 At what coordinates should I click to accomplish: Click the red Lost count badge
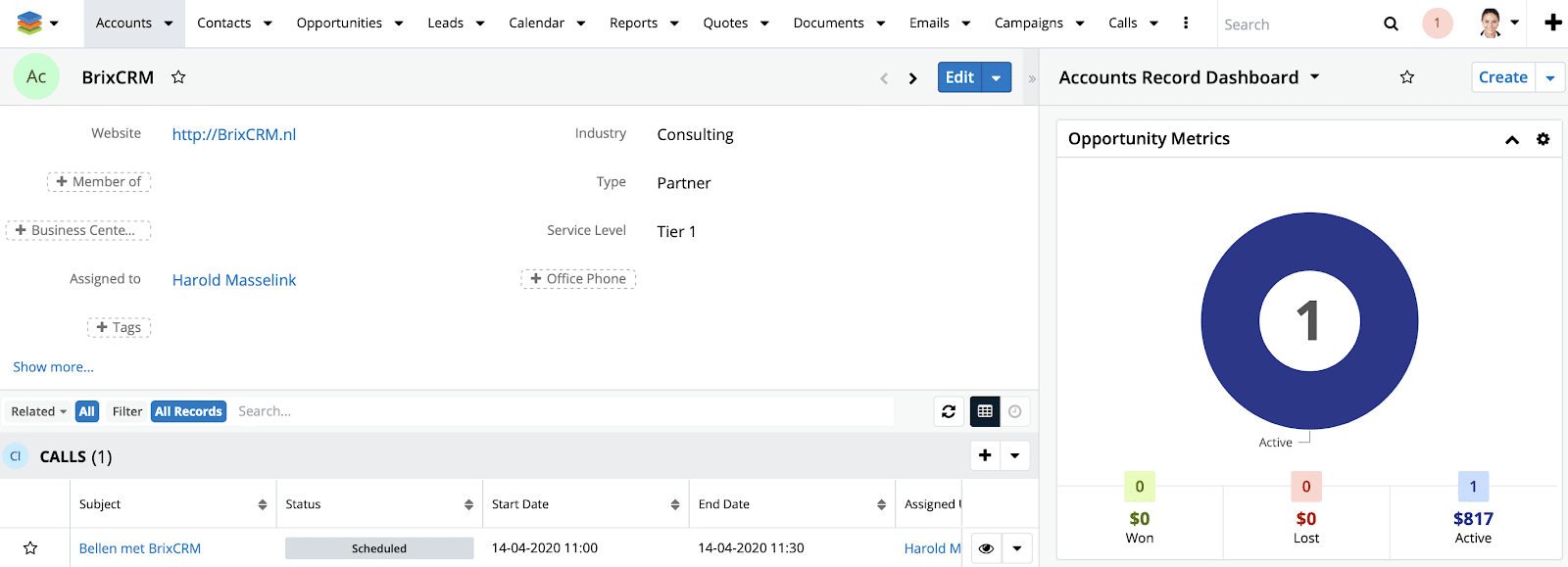click(1306, 487)
